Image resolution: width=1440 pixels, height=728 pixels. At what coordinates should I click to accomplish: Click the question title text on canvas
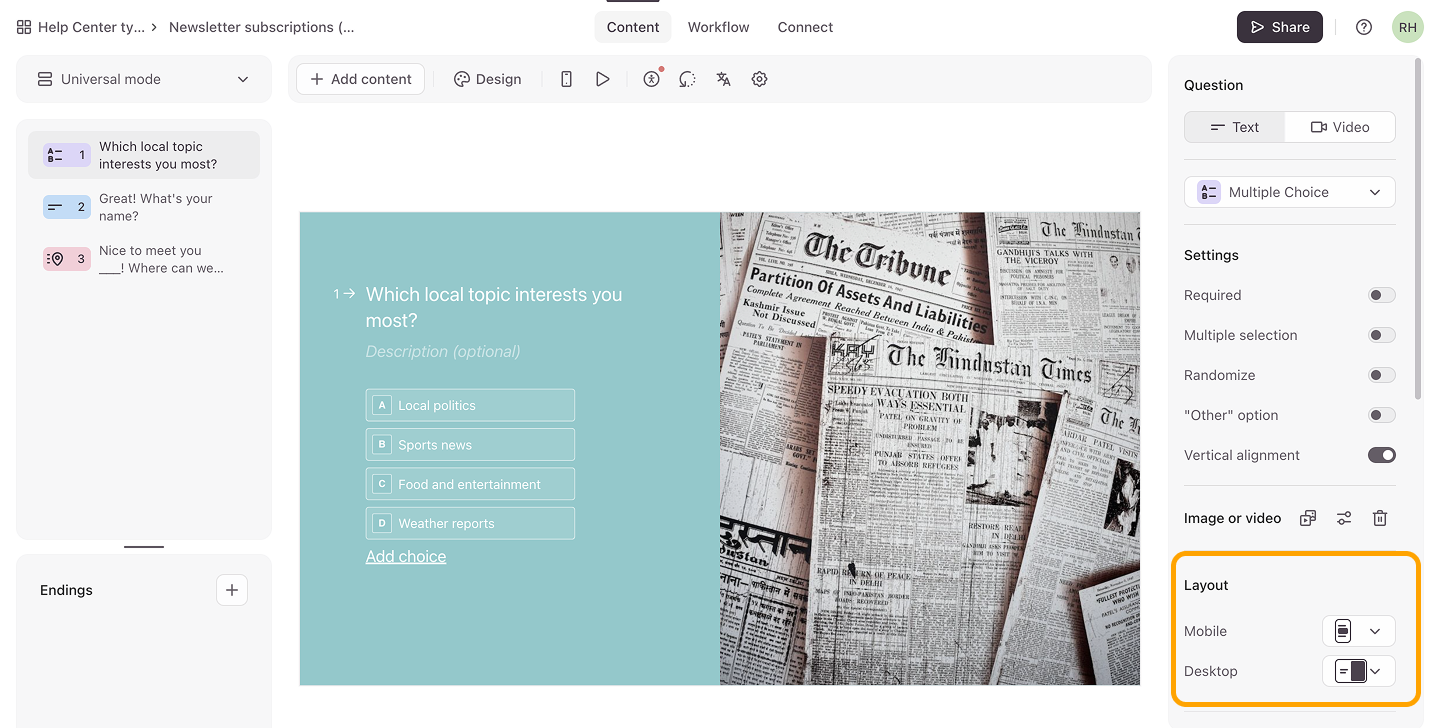pyautogui.click(x=494, y=307)
